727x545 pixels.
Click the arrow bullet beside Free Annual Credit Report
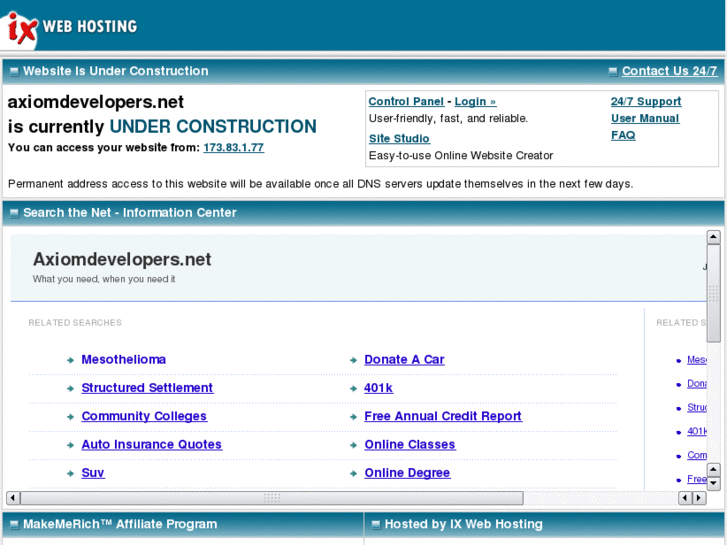[x=353, y=417]
